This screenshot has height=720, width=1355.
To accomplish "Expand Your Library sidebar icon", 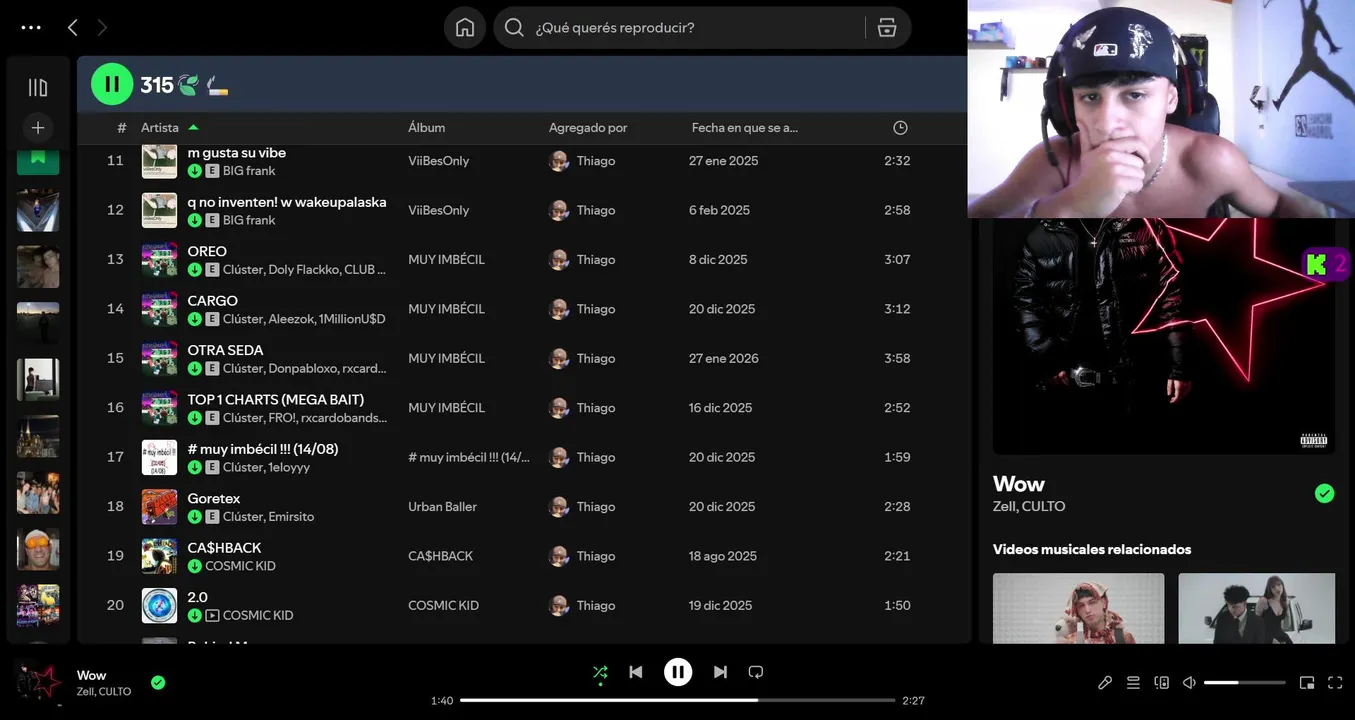I will [x=38, y=88].
